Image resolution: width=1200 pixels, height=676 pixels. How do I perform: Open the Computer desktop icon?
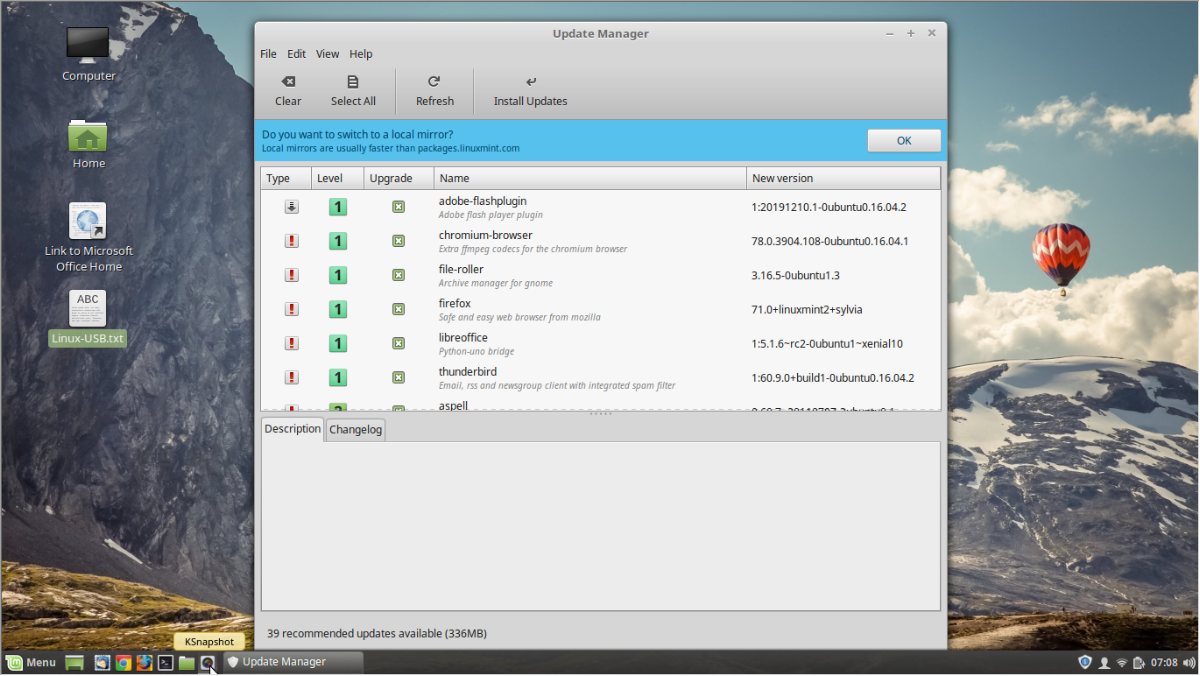coord(88,55)
